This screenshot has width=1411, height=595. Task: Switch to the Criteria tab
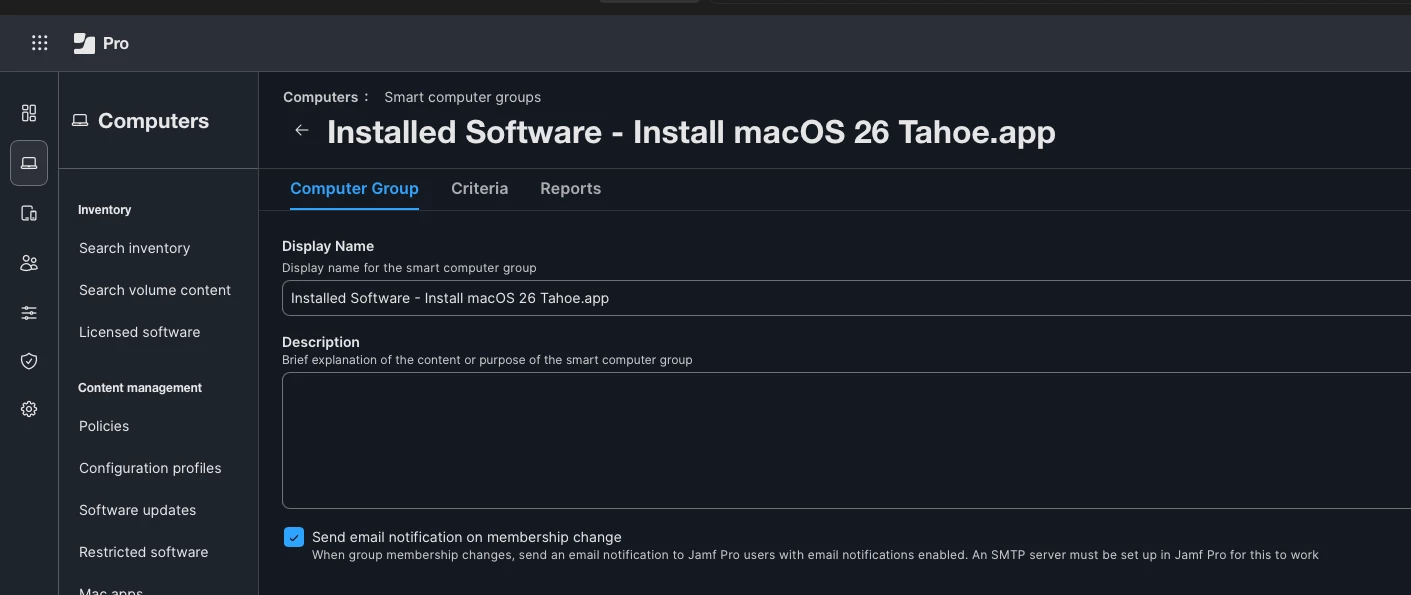tap(479, 188)
